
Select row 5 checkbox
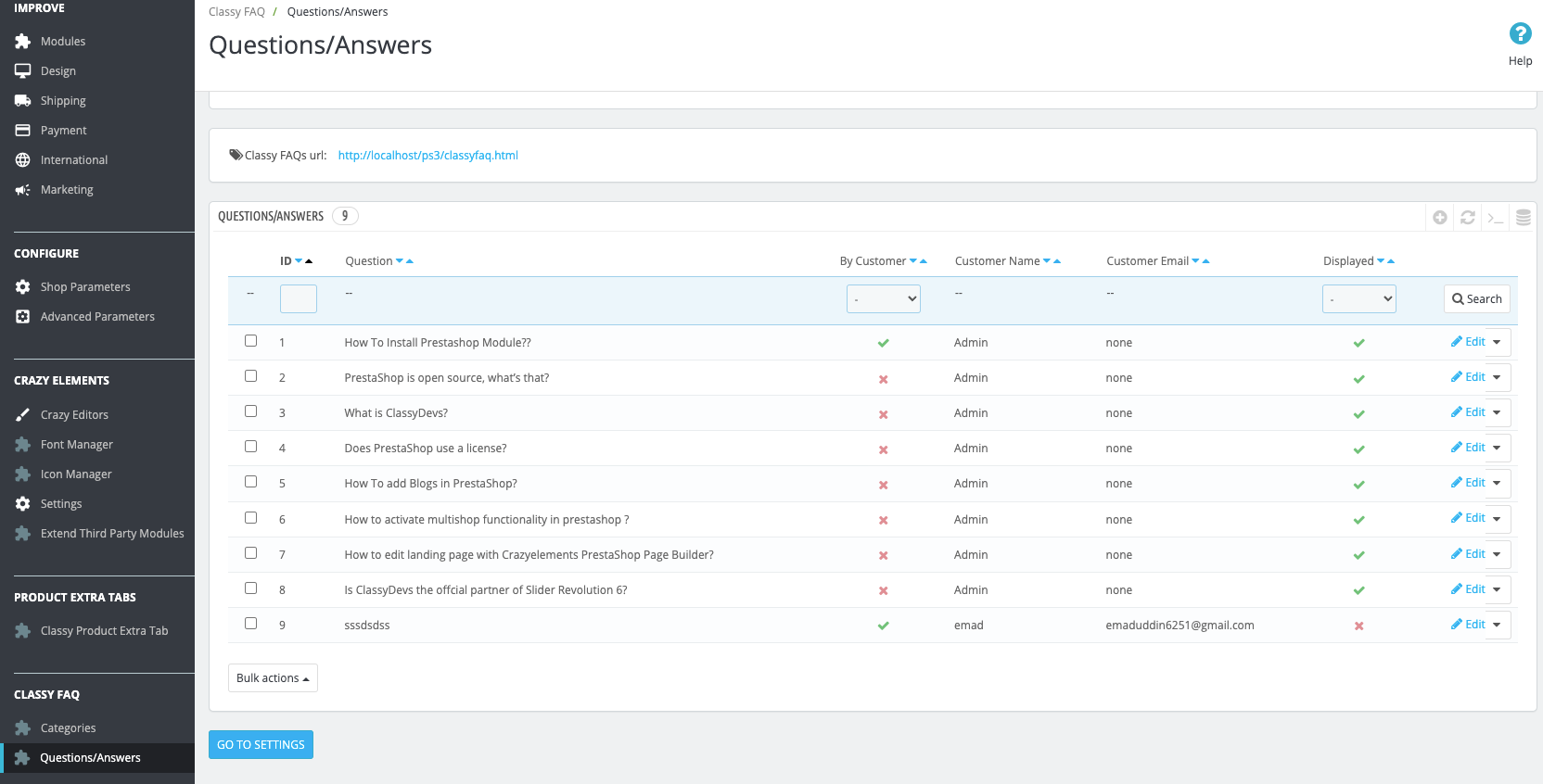point(250,482)
